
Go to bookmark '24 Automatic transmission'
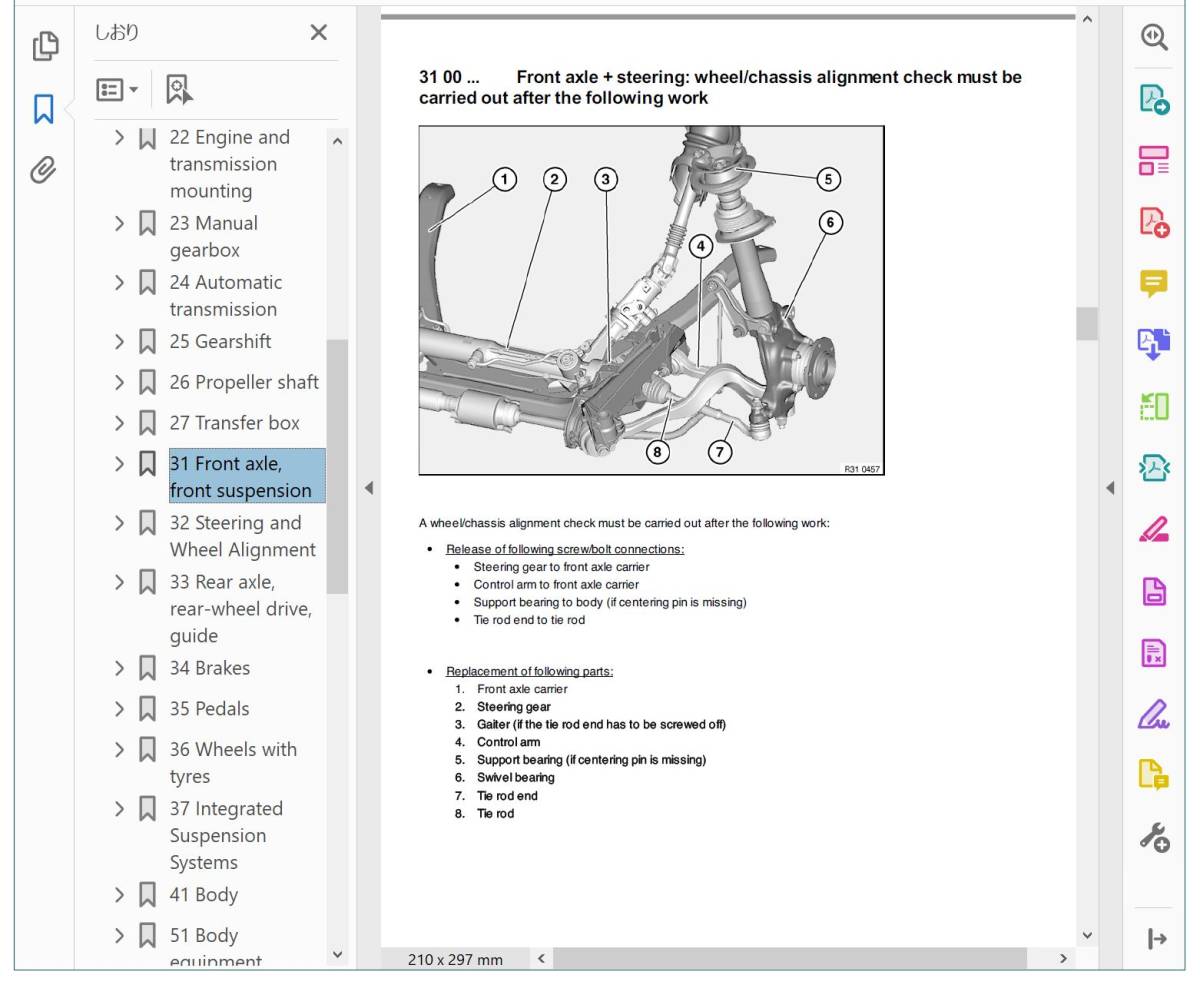(x=226, y=295)
